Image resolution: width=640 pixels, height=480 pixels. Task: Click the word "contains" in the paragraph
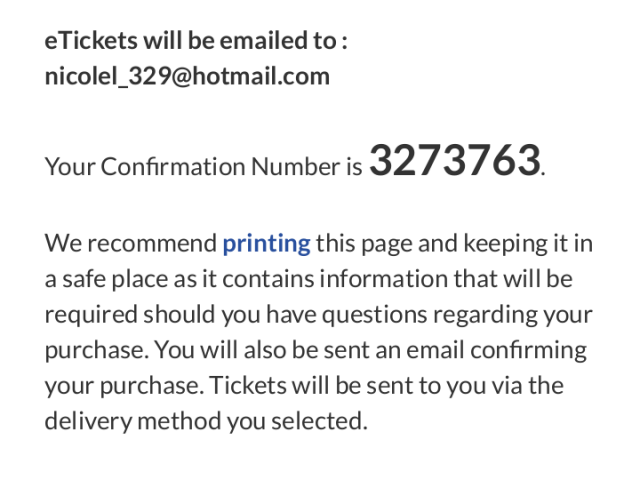click(268, 280)
